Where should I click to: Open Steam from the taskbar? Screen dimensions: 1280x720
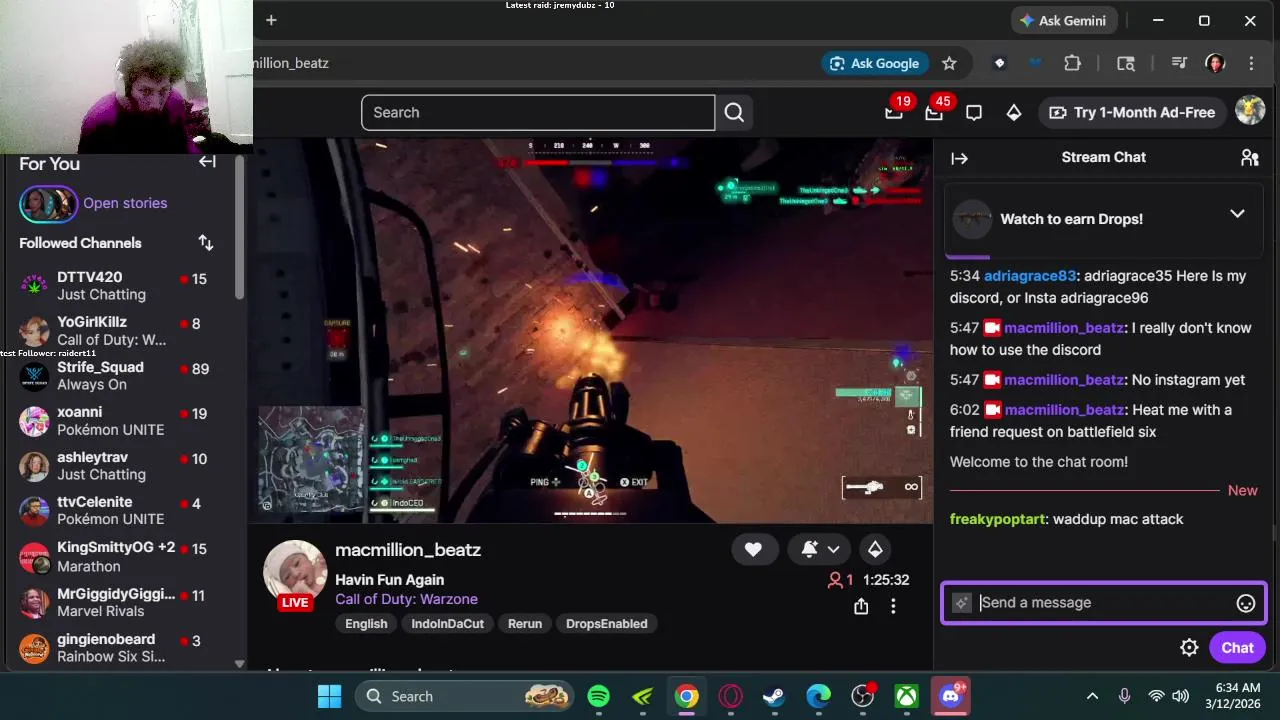tap(774, 696)
